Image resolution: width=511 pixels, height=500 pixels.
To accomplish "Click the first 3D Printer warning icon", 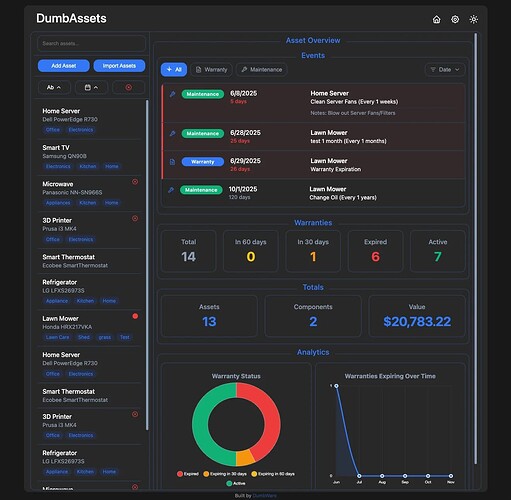I will click(135, 218).
